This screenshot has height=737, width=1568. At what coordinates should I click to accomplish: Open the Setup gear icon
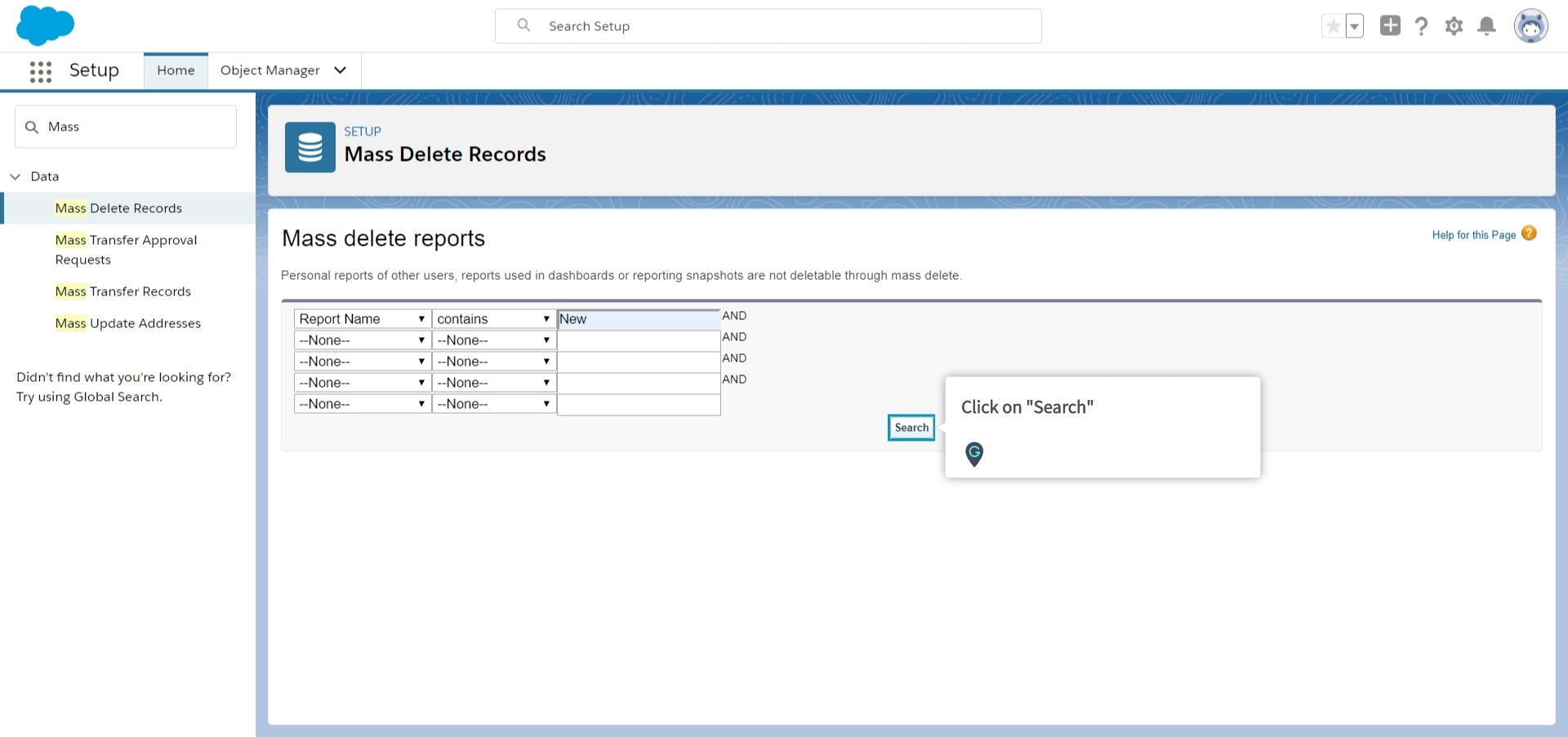(x=1454, y=25)
